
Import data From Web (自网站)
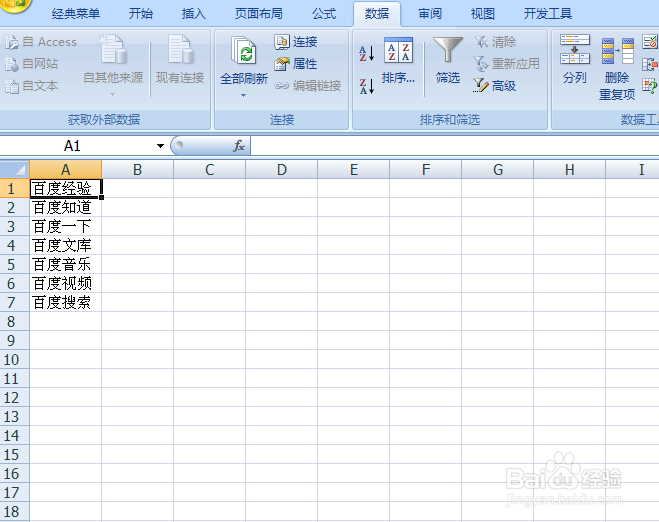(x=31, y=64)
